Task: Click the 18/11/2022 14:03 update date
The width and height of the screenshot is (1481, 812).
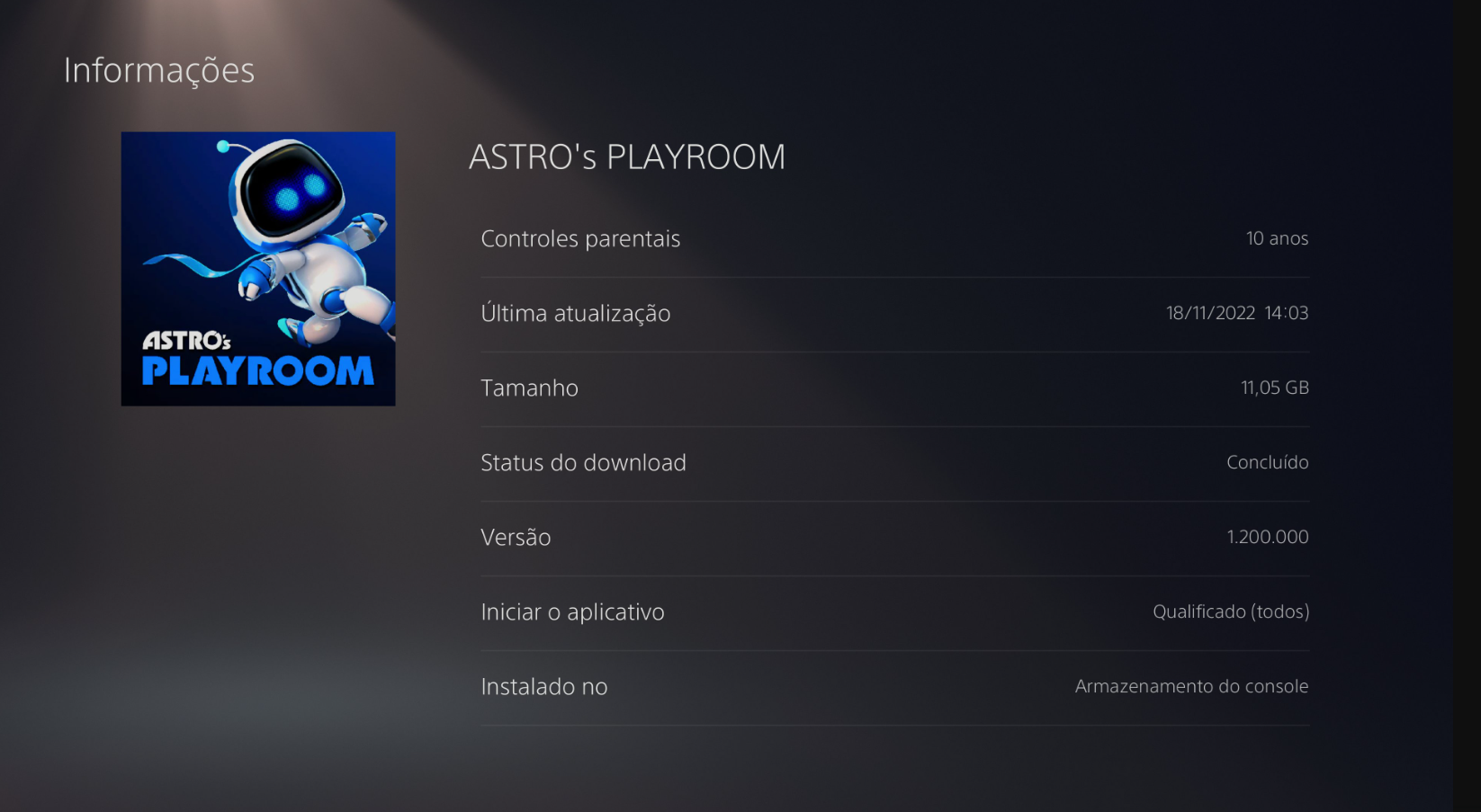Action: pyautogui.click(x=1237, y=313)
